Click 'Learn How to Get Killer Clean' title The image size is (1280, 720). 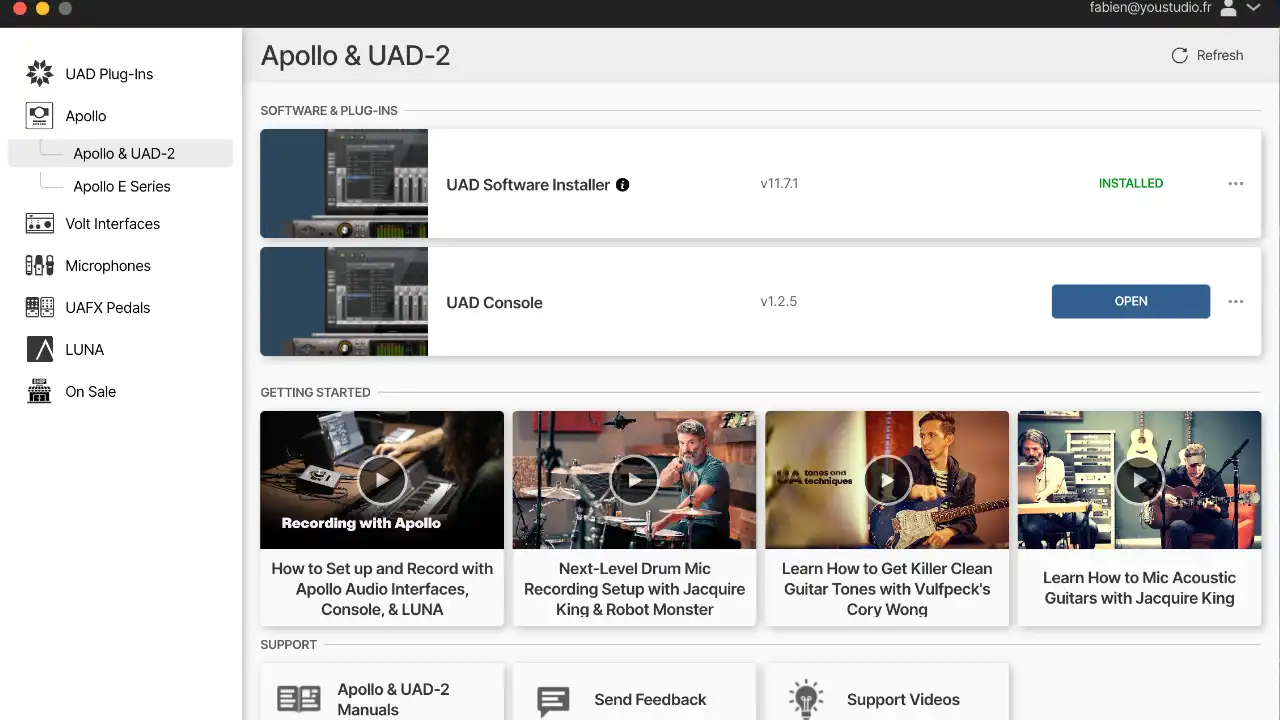[887, 589]
